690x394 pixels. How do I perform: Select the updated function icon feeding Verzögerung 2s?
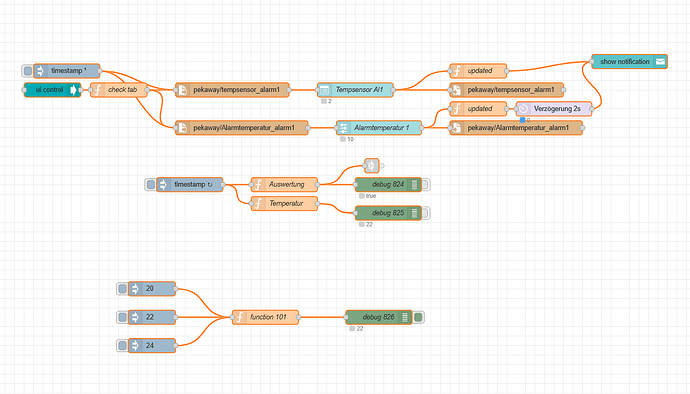457,108
